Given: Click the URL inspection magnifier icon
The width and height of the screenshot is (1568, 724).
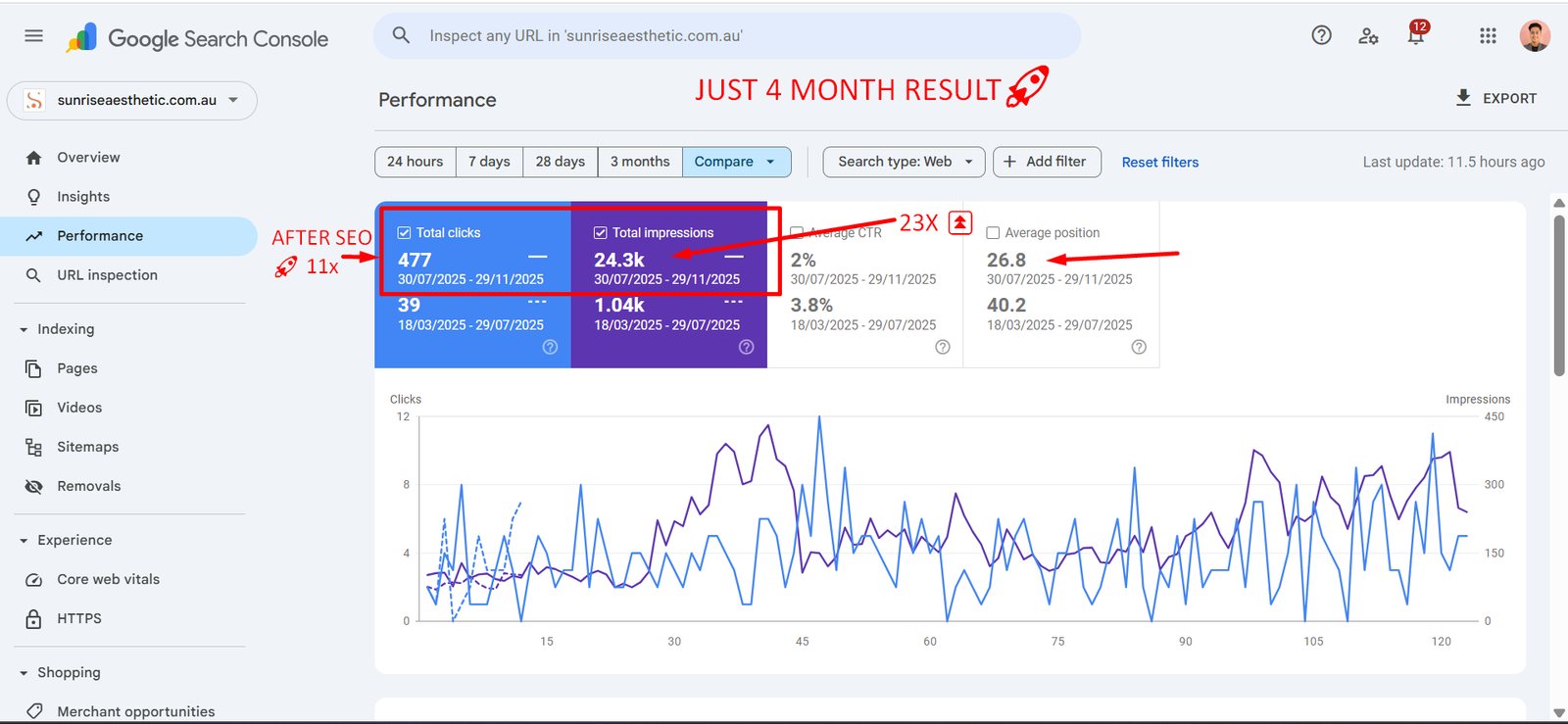Looking at the screenshot, I should point(34,275).
